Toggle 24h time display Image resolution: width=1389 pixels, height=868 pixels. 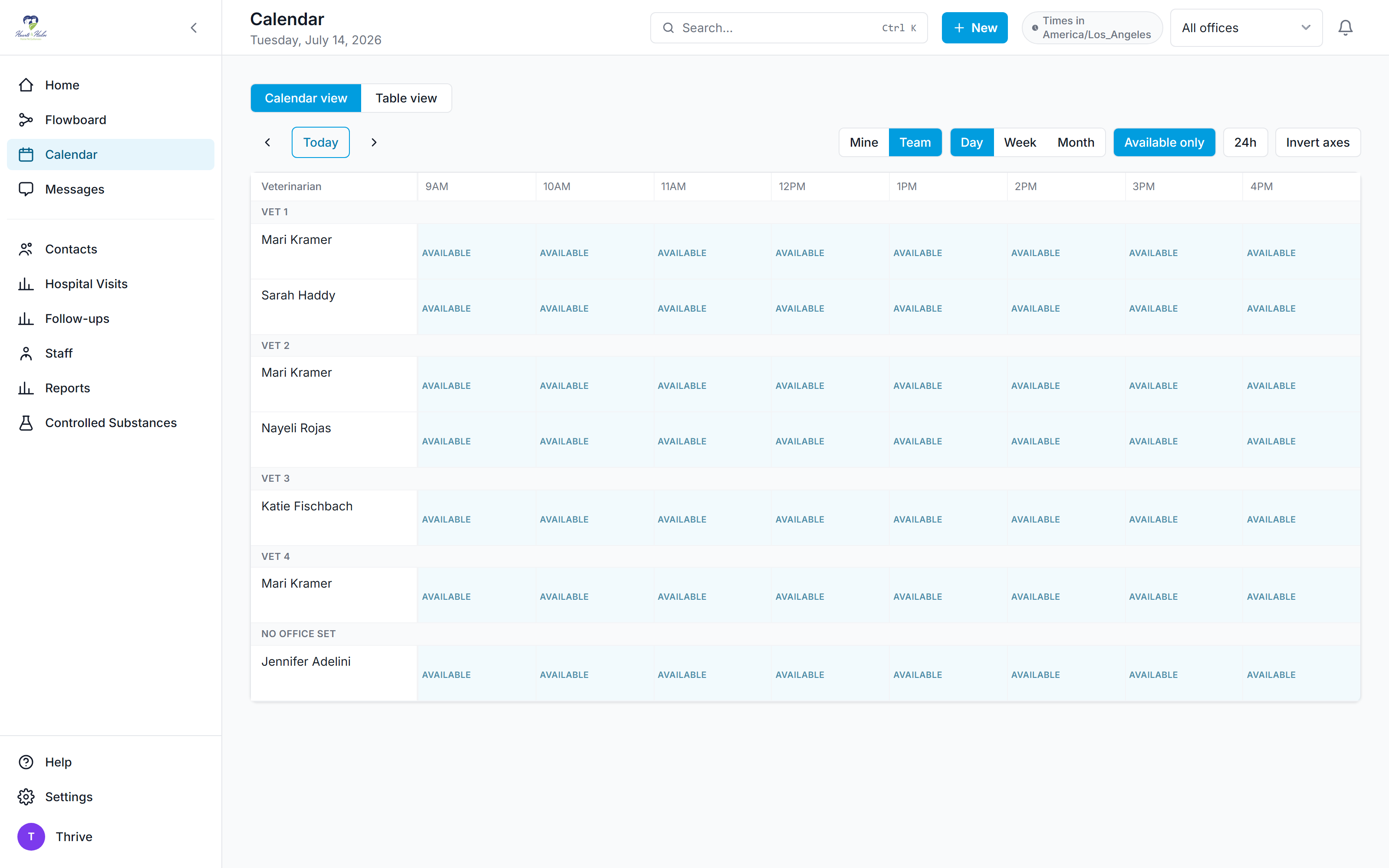pyautogui.click(x=1245, y=142)
